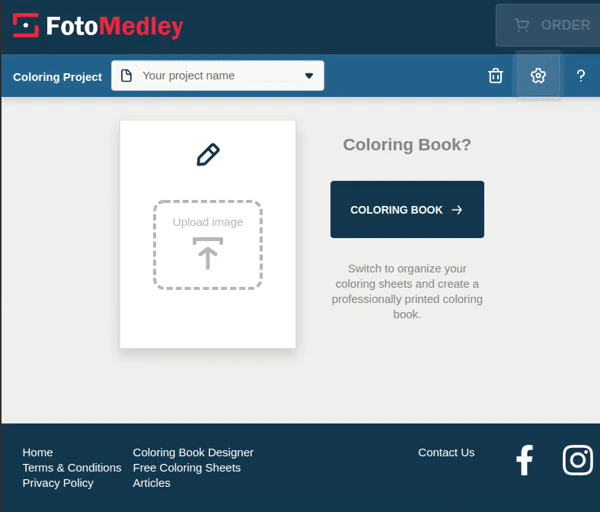Open the ORDER shopping cart
Image resolution: width=600 pixels, height=512 pixels.
point(548,25)
